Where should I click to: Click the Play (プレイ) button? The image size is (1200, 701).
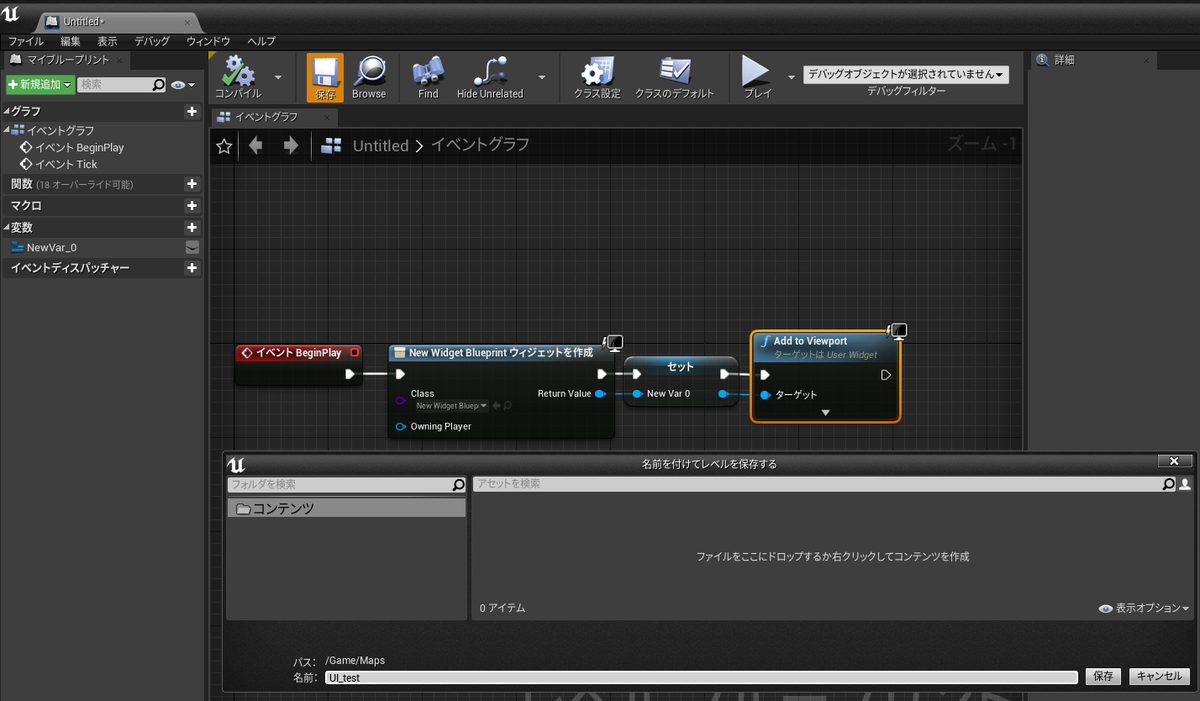pos(757,77)
